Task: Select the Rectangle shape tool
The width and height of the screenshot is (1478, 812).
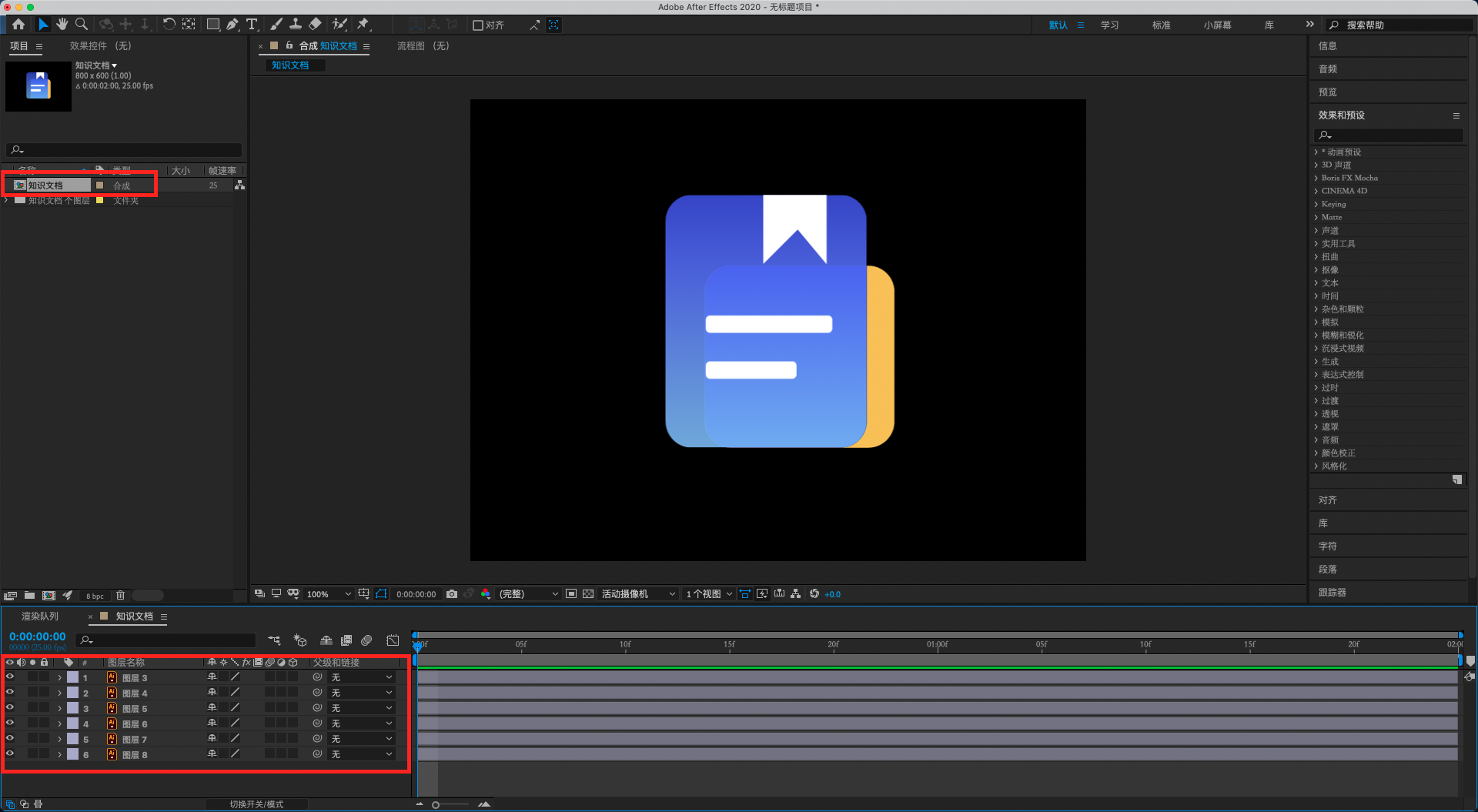Action: (213, 25)
